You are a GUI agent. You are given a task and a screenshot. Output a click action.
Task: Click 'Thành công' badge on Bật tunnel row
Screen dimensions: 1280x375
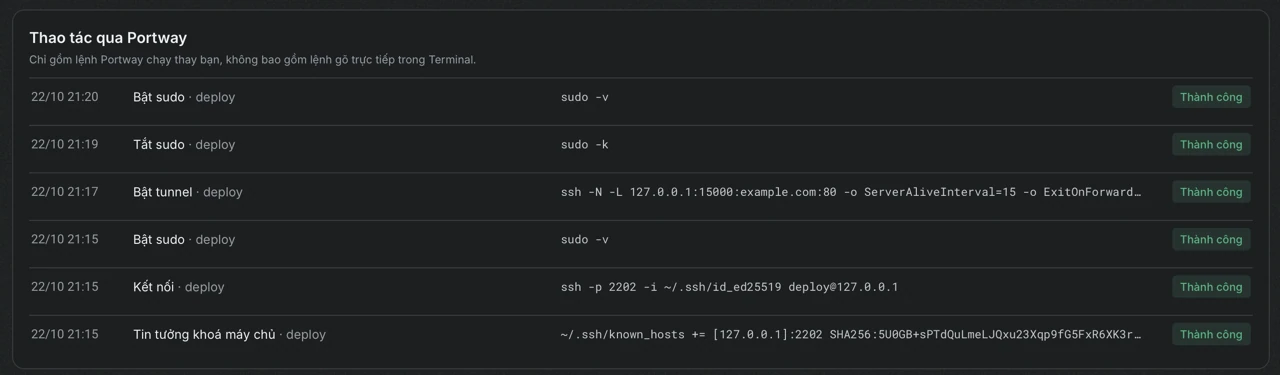coord(1211,192)
